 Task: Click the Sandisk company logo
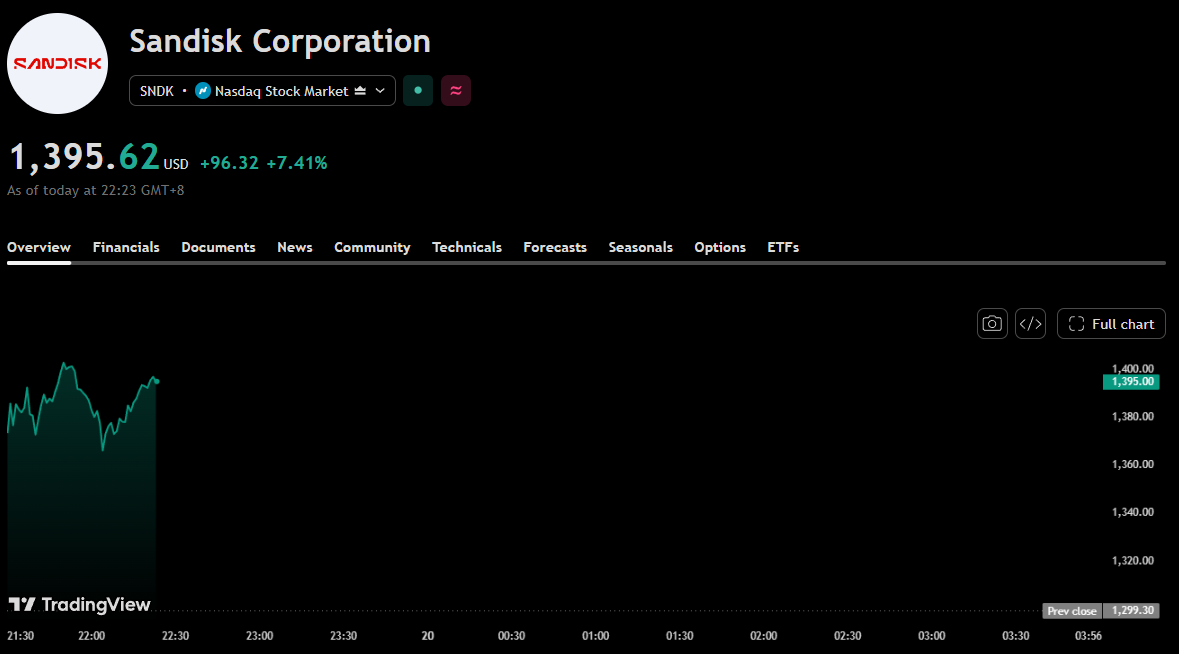pyautogui.click(x=57, y=64)
